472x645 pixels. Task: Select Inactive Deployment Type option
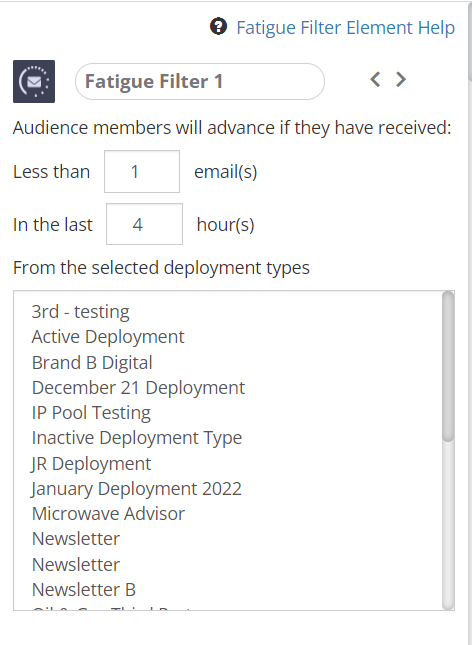click(x=137, y=438)
